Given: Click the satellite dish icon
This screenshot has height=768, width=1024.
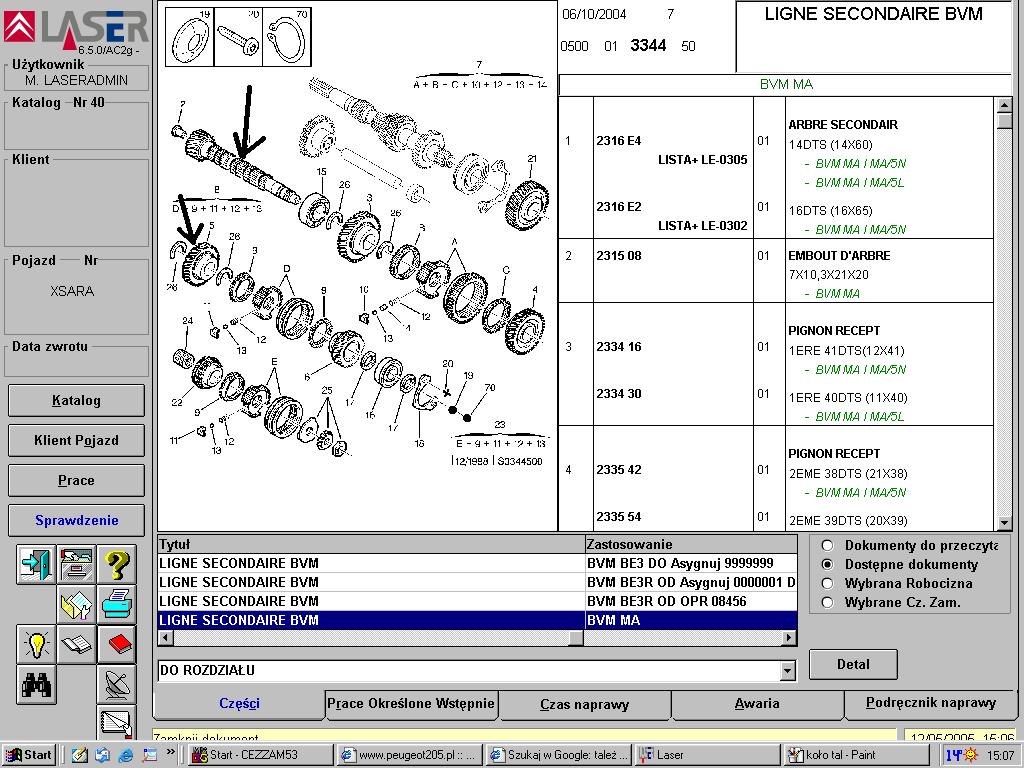Looking at the screenshot, I should click(x=116, y=683).
